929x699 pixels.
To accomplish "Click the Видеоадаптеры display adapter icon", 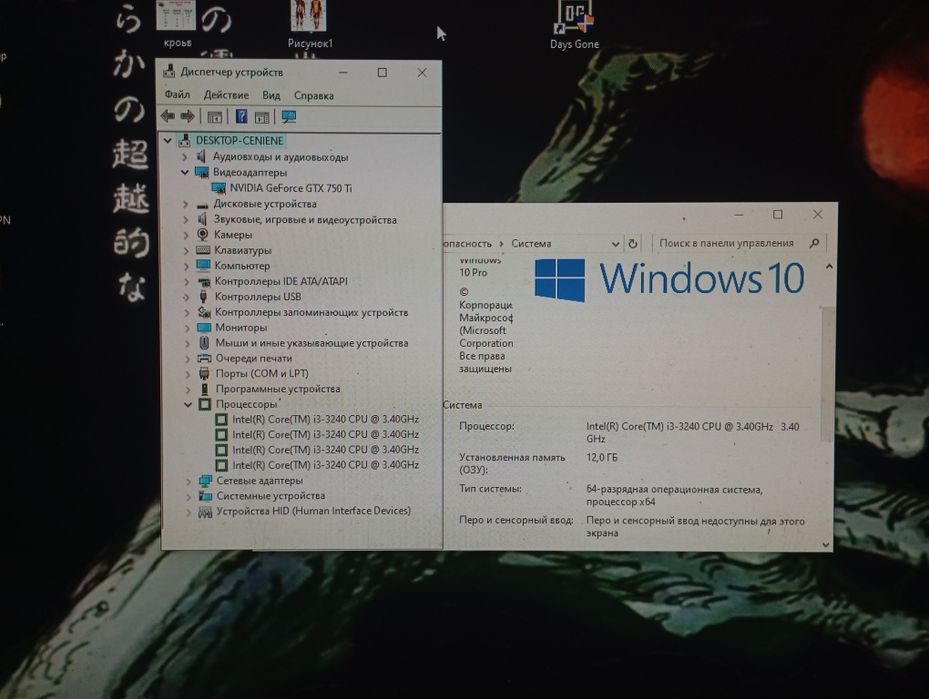I will (202, 172).
